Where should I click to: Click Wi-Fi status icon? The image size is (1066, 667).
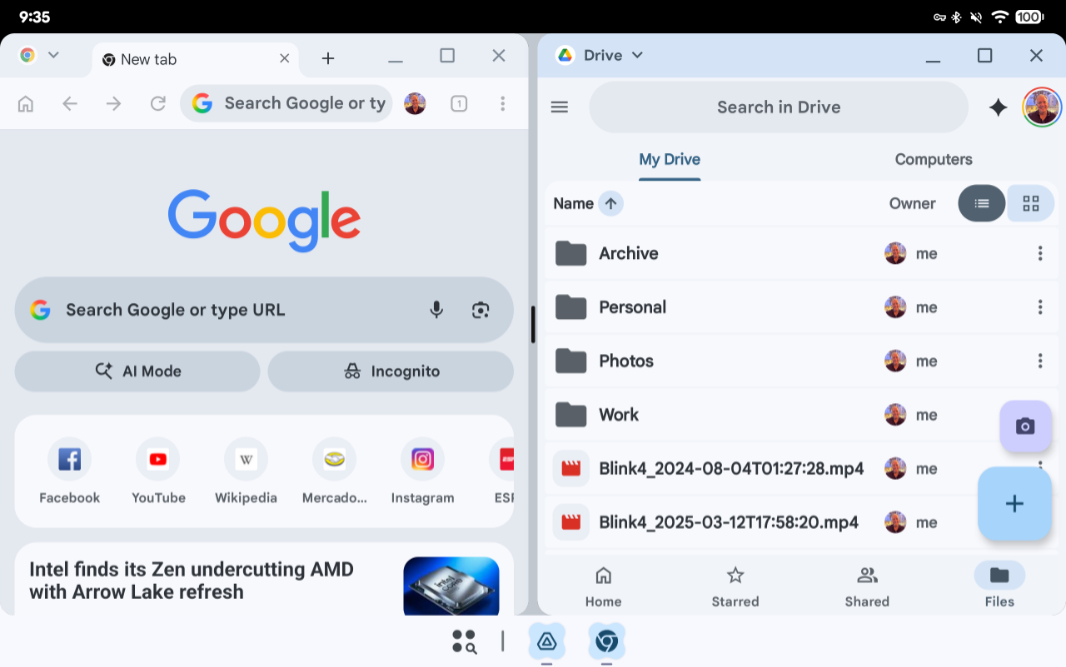pyautogui.click(x=999, y=17)
